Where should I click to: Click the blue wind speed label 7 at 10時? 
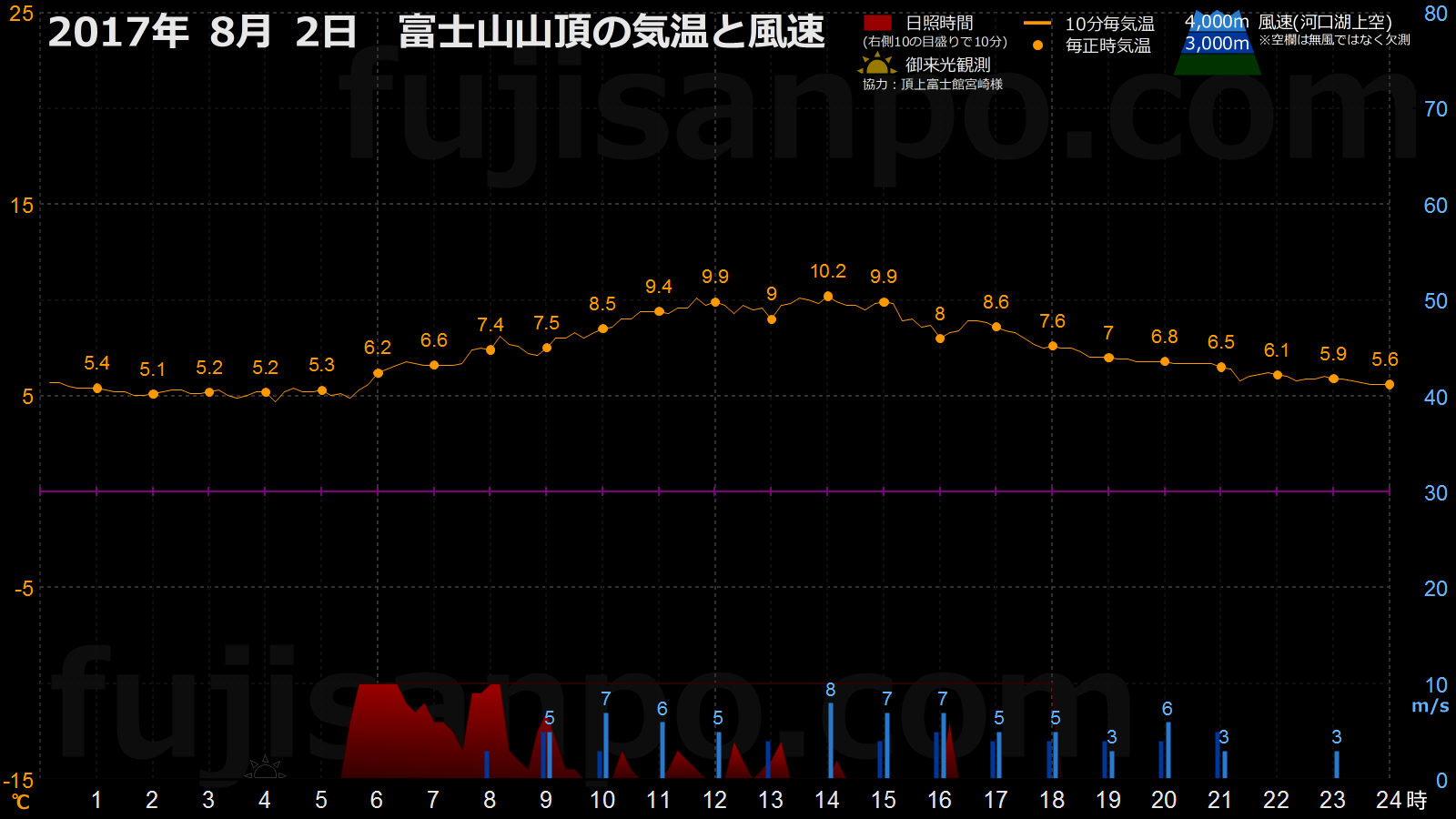(605, 699)
